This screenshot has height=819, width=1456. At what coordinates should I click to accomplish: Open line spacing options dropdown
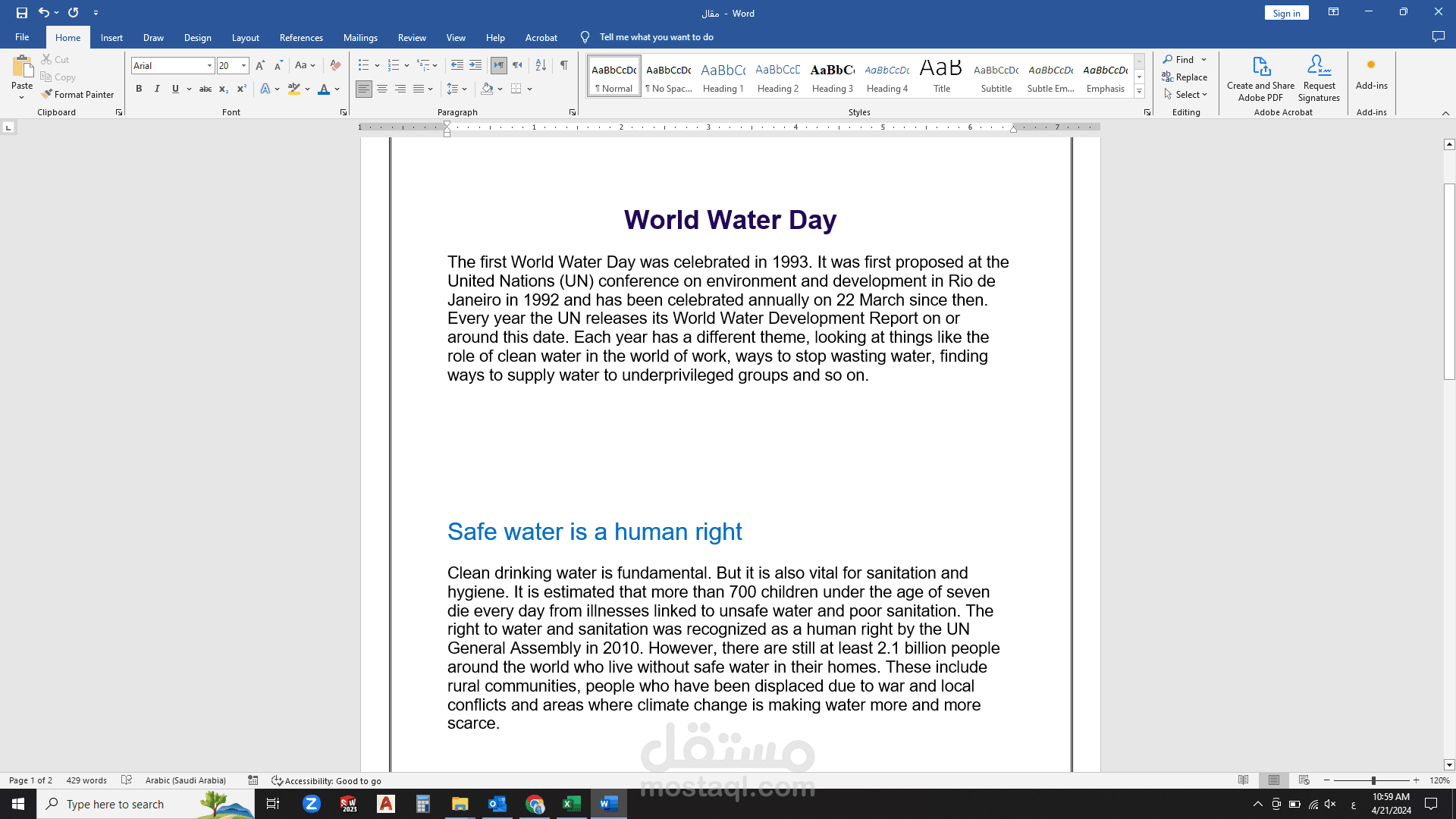(457, 89)
